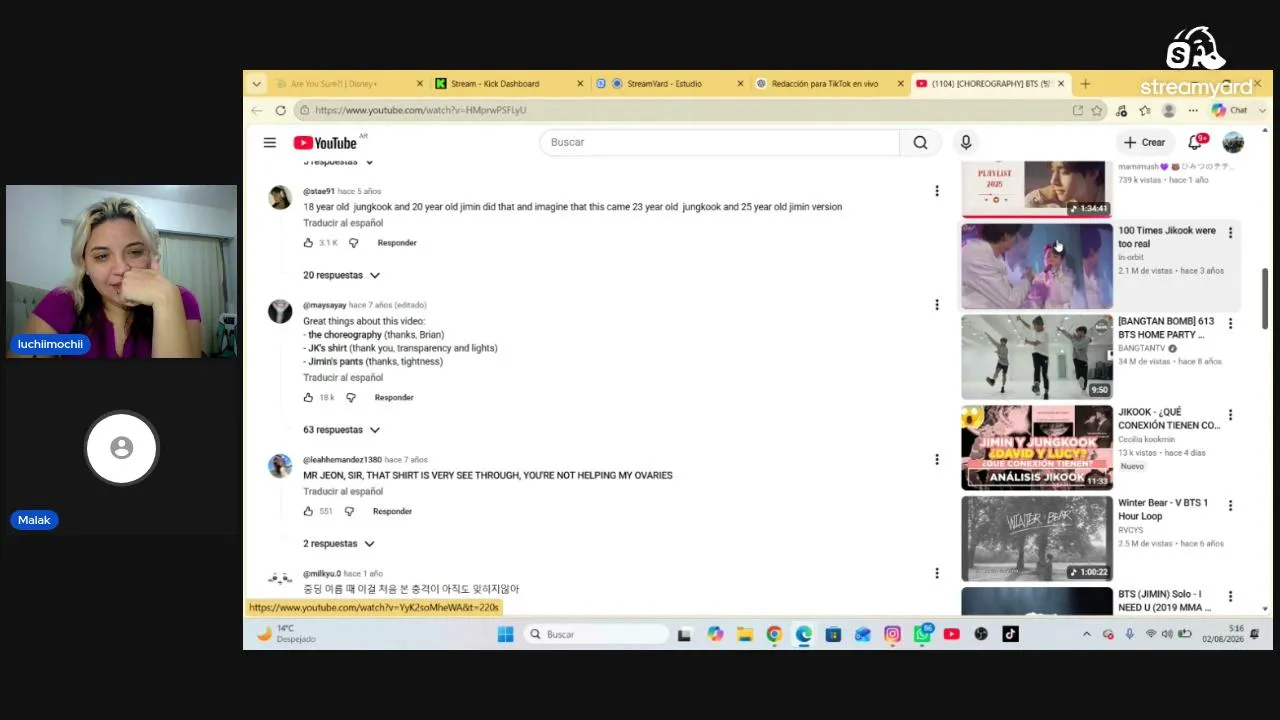Switch to 'Redacción para TikTok en vivo' tab
This screenshot has width=1280, height=720.
pos(828,84)
